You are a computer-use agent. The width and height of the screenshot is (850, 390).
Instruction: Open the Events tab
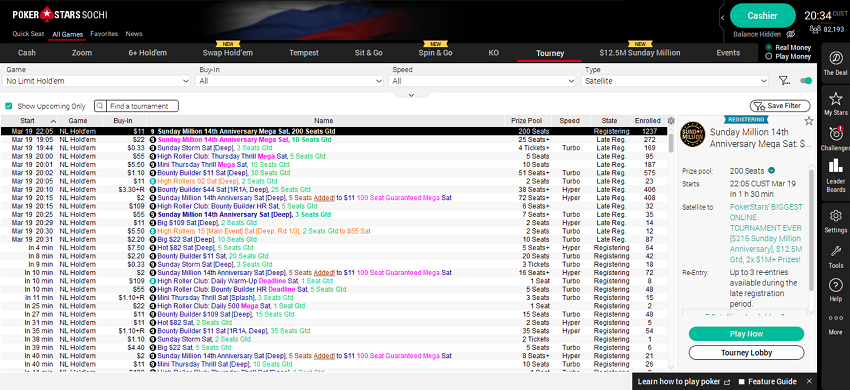(728, 53)
